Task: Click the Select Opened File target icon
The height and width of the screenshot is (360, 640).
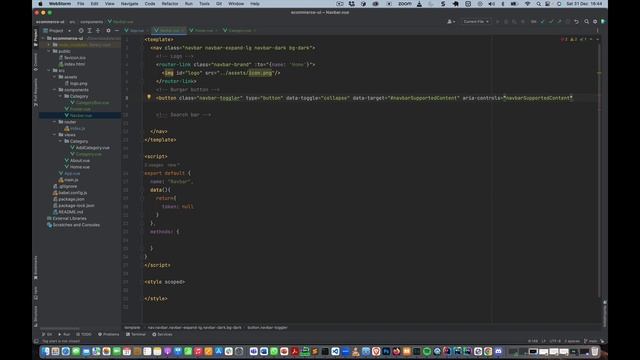Action: 81,31
